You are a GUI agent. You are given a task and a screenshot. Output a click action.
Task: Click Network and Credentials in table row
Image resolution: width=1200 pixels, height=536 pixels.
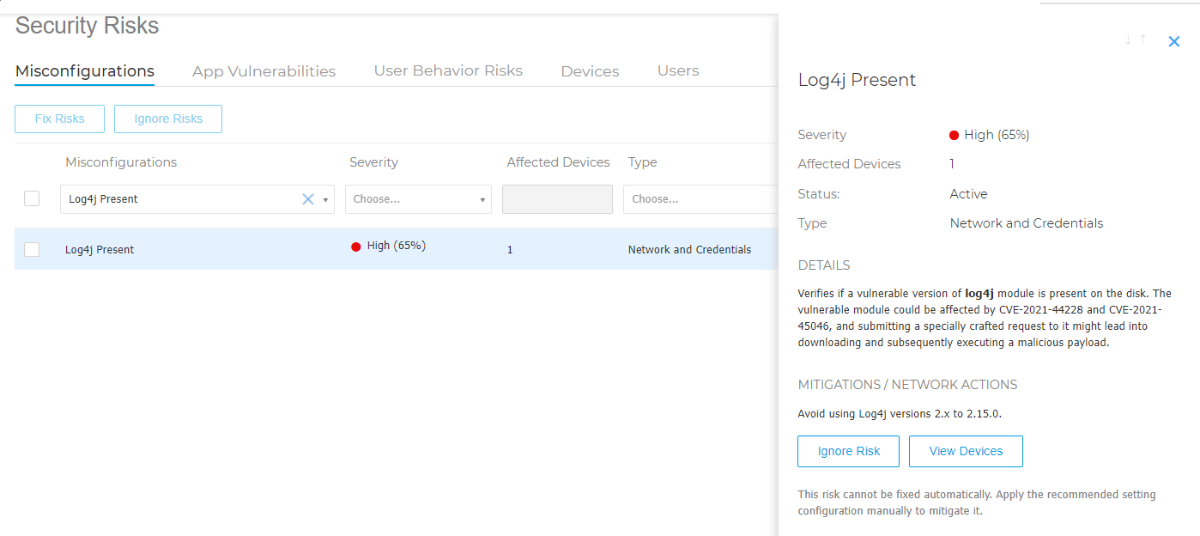tap(689, 249)
